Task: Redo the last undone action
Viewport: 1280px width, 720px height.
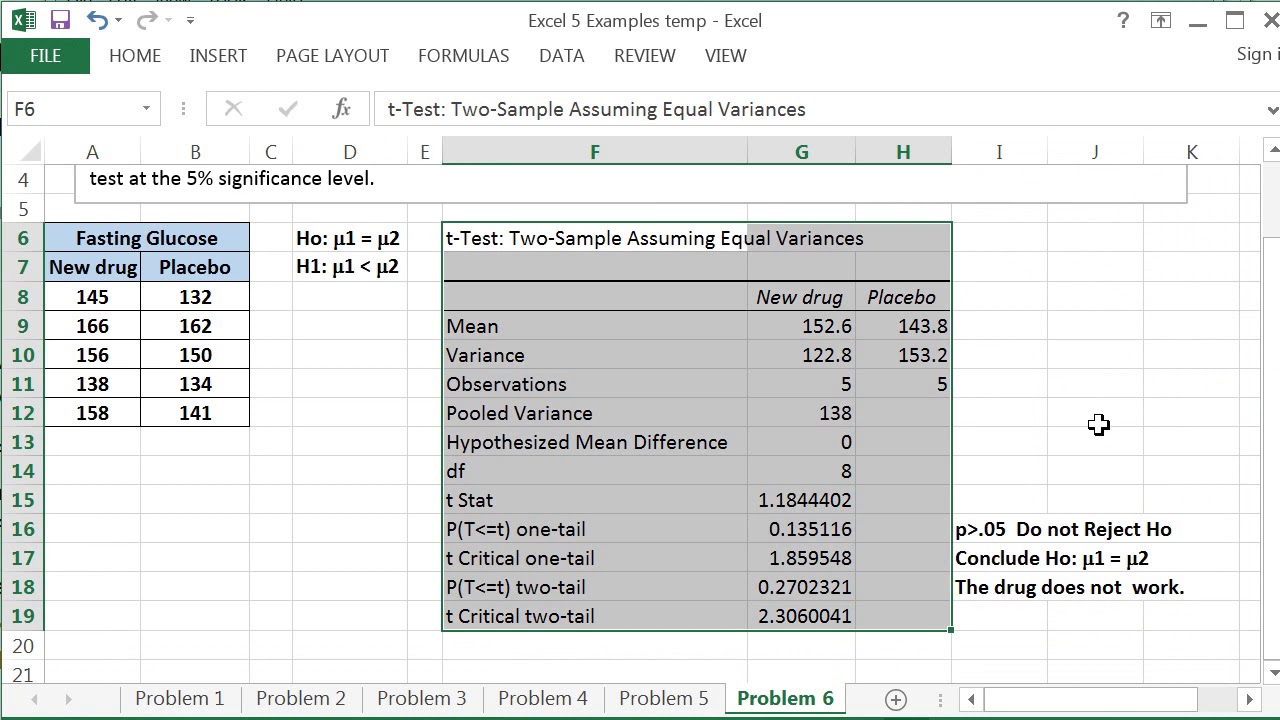Action: 147,20
